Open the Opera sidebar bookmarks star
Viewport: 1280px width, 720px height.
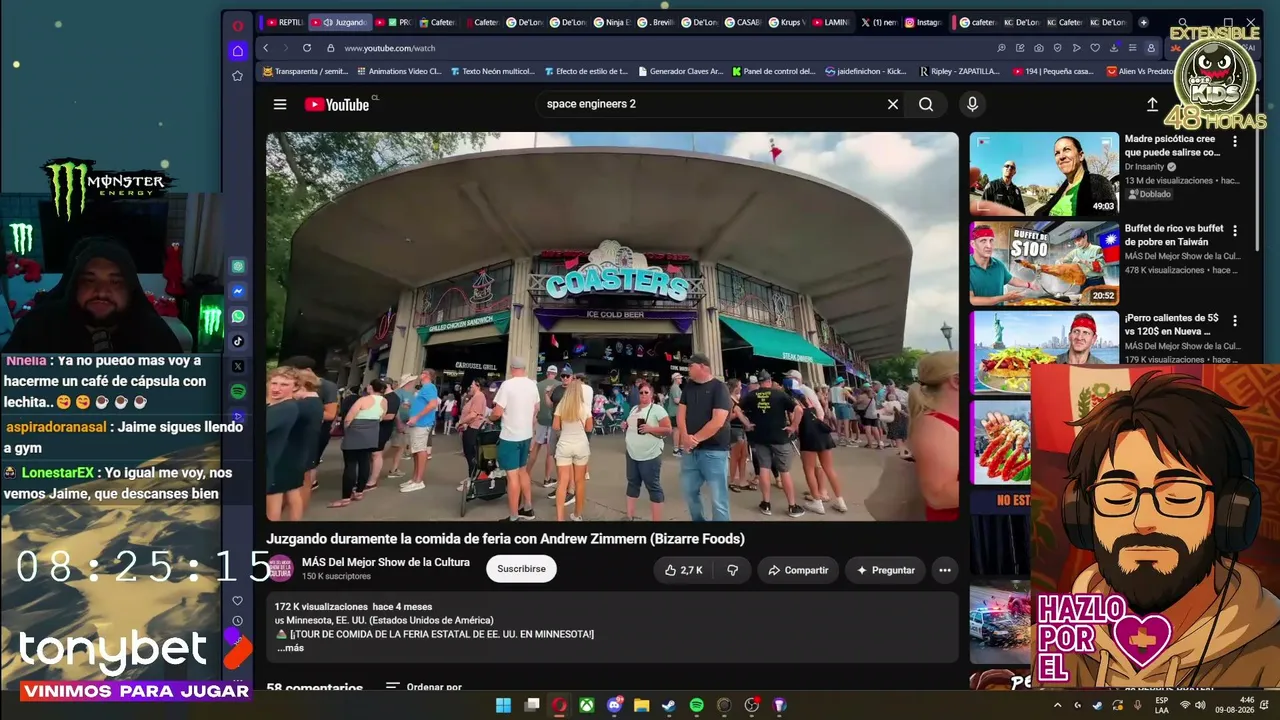(237, 76)
